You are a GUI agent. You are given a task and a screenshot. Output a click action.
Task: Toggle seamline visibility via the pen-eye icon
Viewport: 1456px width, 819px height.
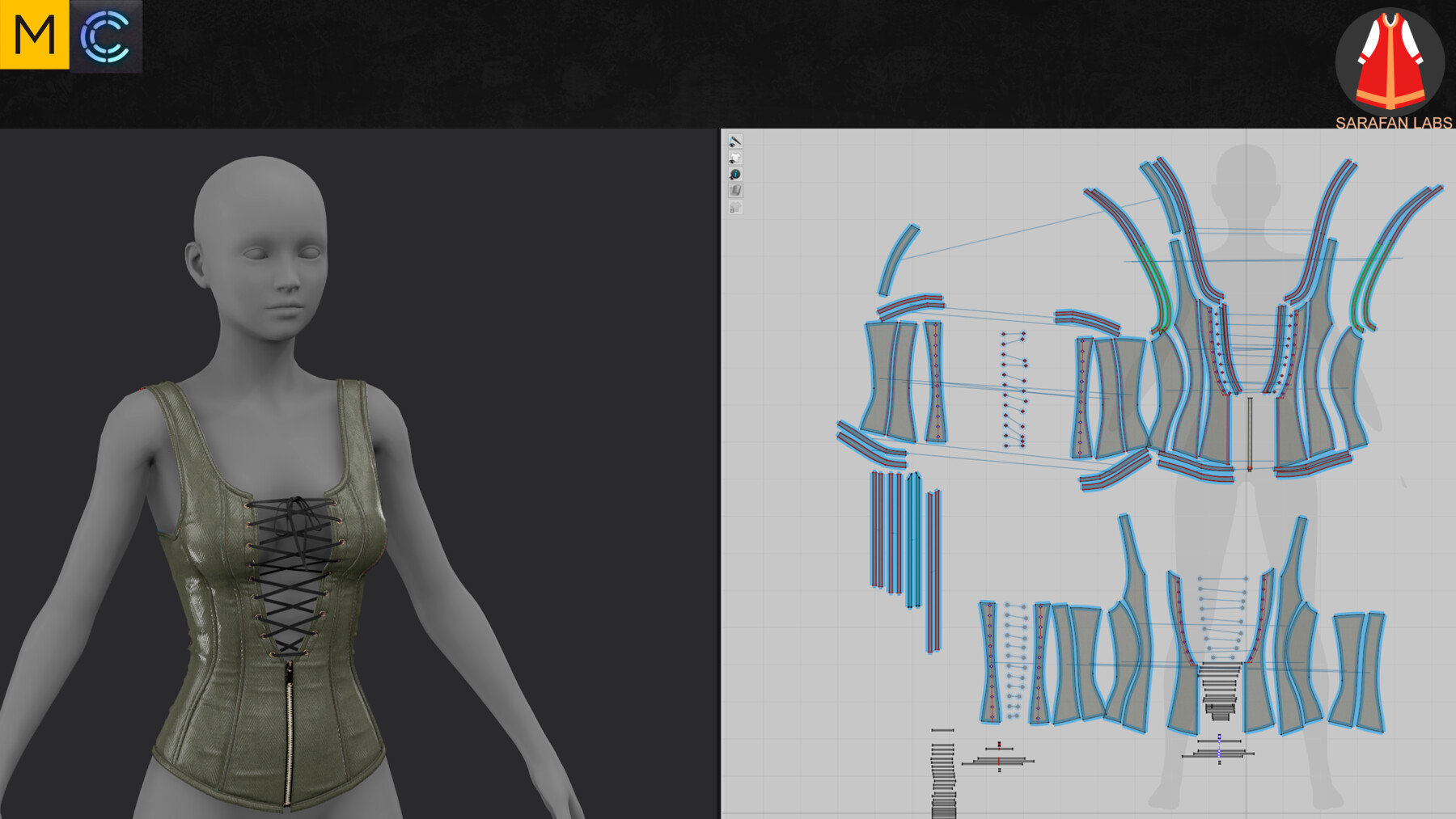coord(736,141)
